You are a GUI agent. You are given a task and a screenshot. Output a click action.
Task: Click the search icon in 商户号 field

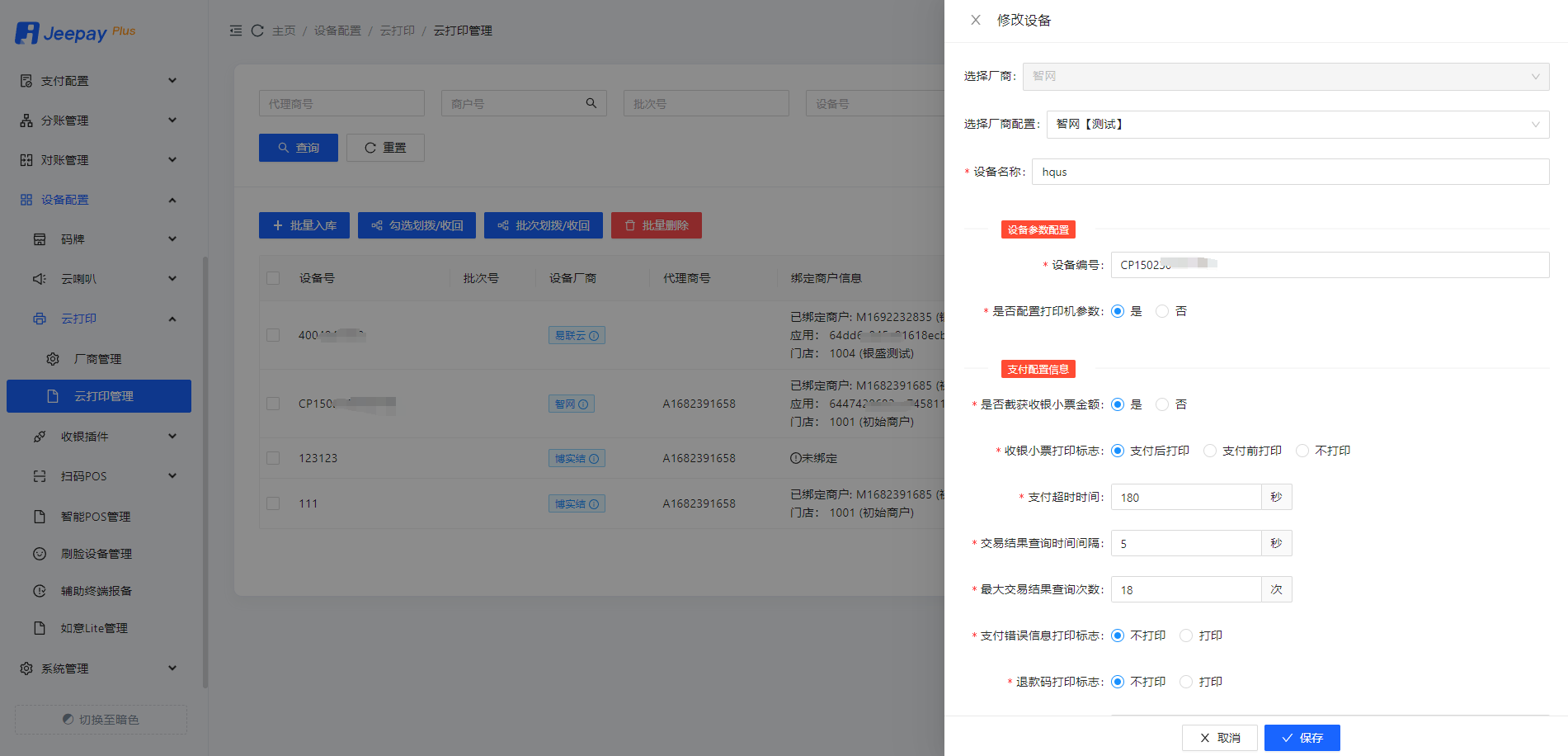coord(591,103)
